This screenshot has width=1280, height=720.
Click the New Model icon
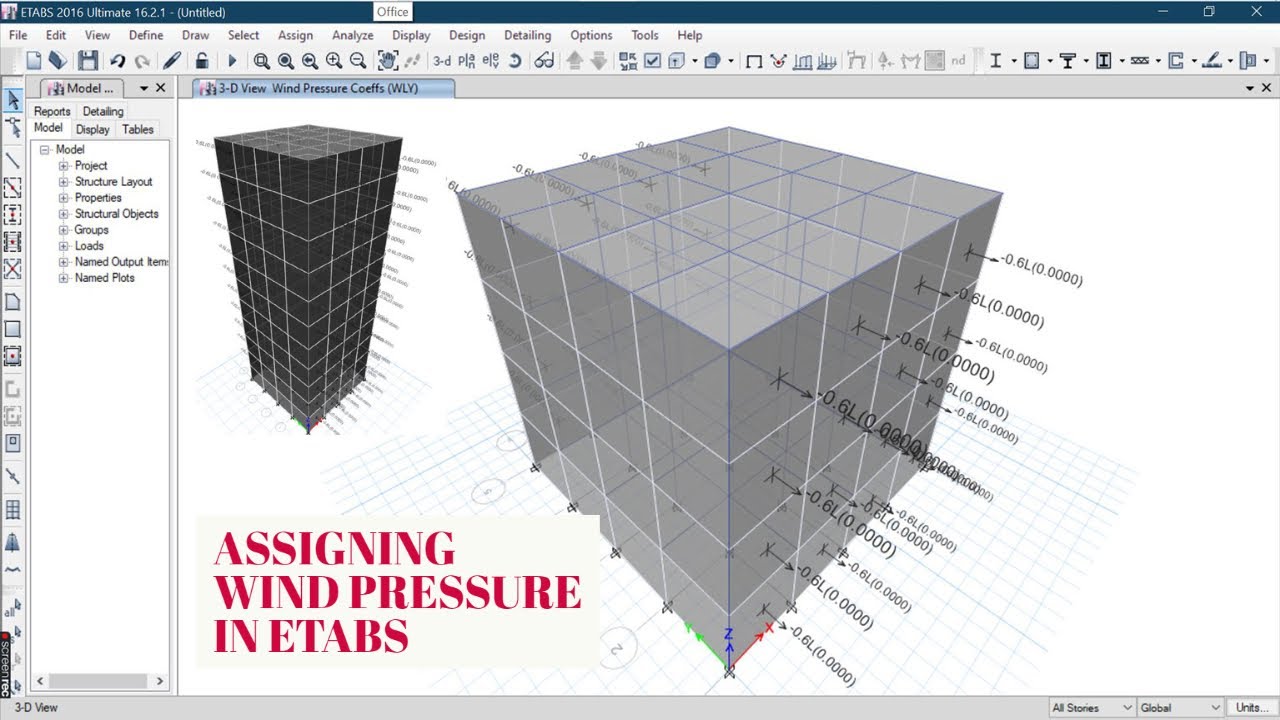pos(34,61)
